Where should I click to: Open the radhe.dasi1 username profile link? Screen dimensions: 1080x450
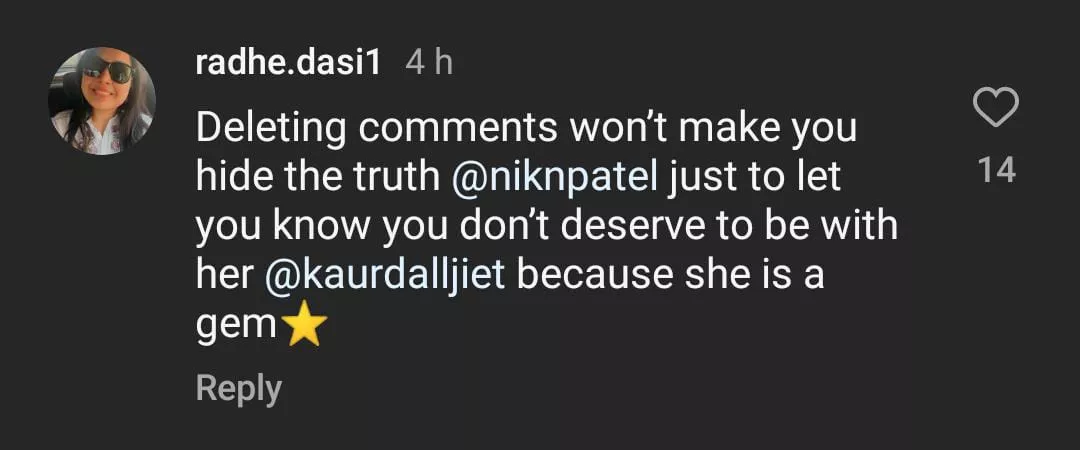(289, 64)
